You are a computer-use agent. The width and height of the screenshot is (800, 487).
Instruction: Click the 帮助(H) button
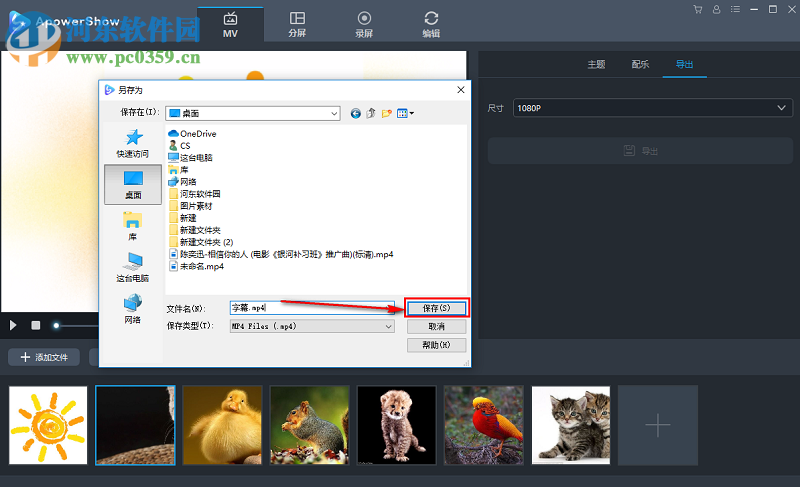pyautogui.click(x=437, y=345)
